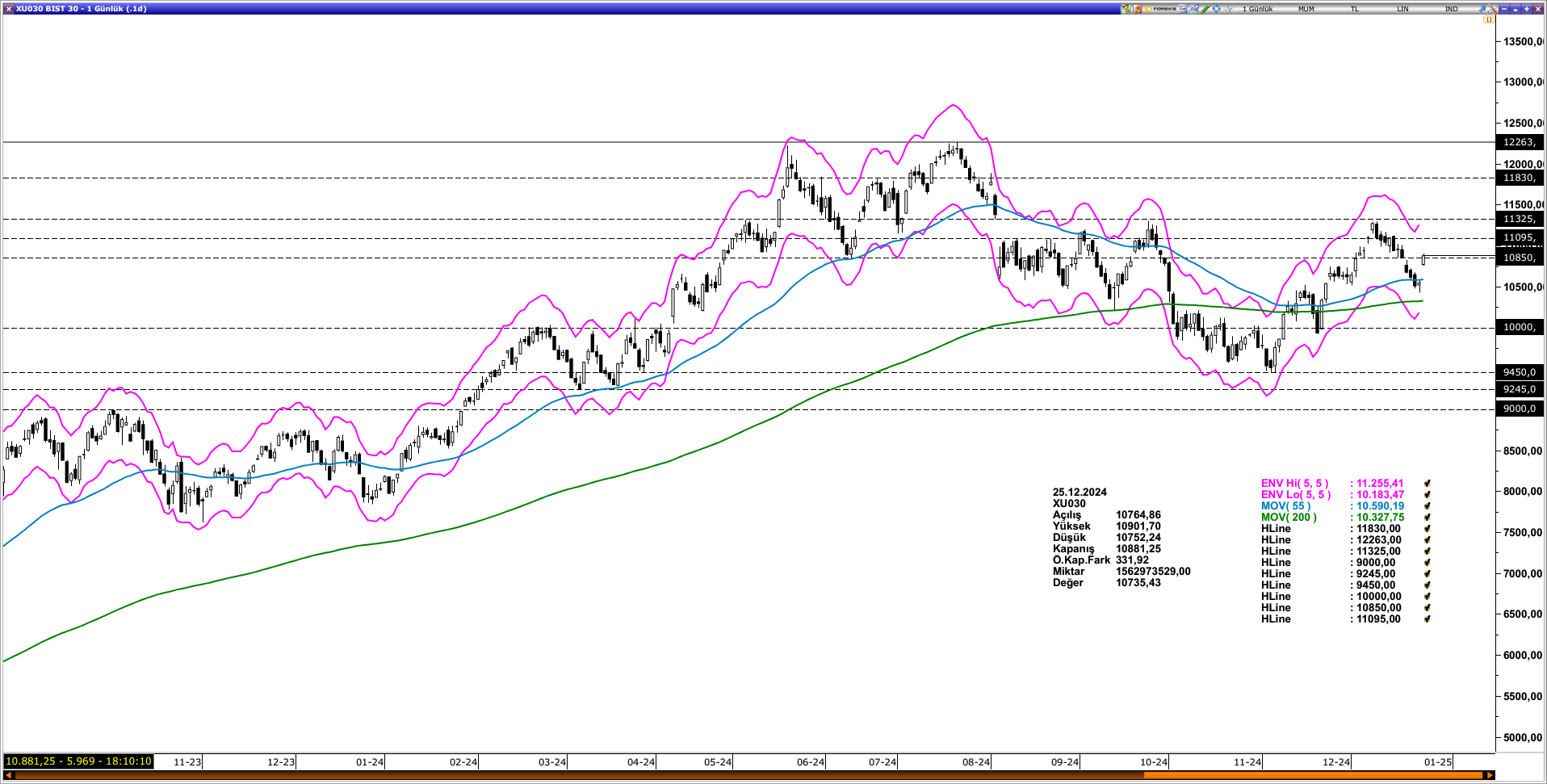This screenshot has width=1547, height=784.
Task: Open the wrench and screwdriver settings icon
Action: (x=1492, y=9)
